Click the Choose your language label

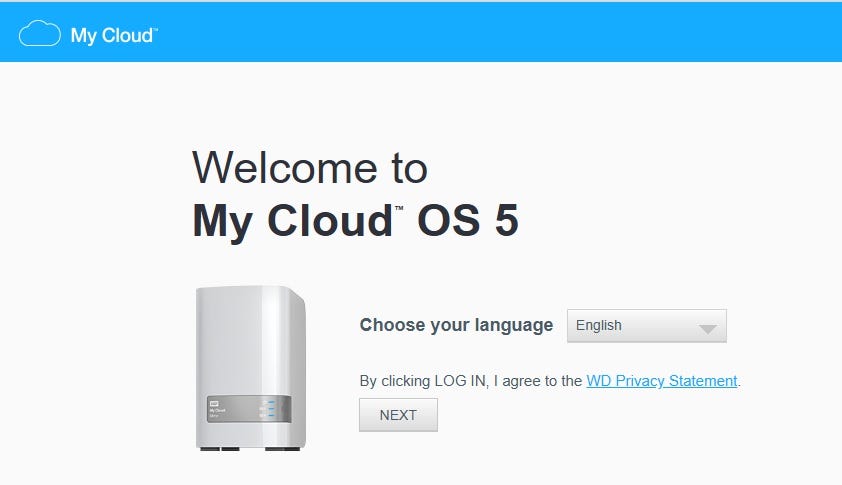(x=456, y=325)
